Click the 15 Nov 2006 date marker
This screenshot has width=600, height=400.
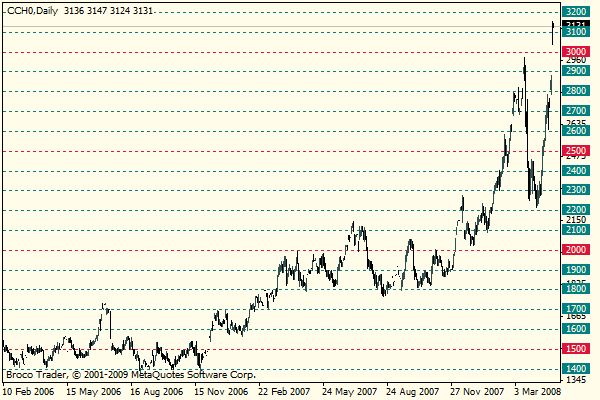coord(222,392)
